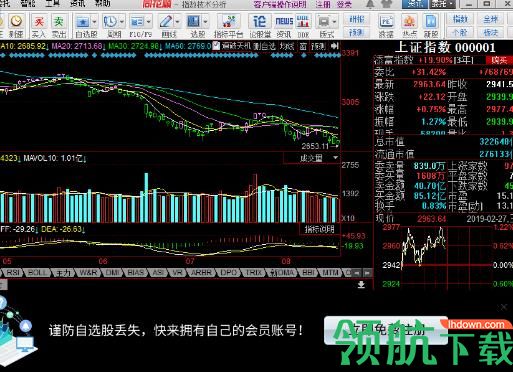
Task: Click the collapse arrow icon right of 预测
Action: click(335, 46)
